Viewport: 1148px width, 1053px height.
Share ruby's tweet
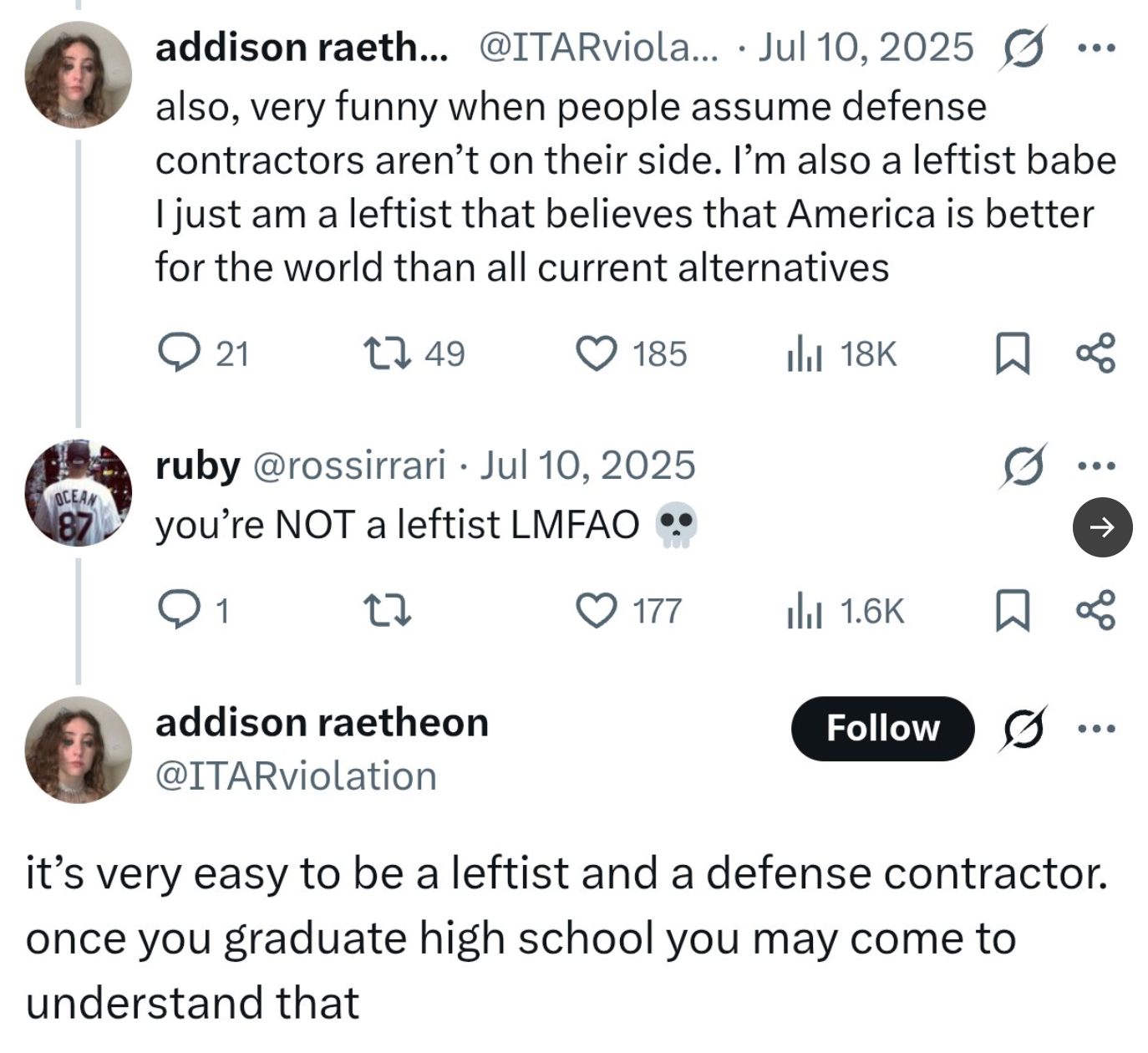pyautogui.click(x=1095, y=610)
